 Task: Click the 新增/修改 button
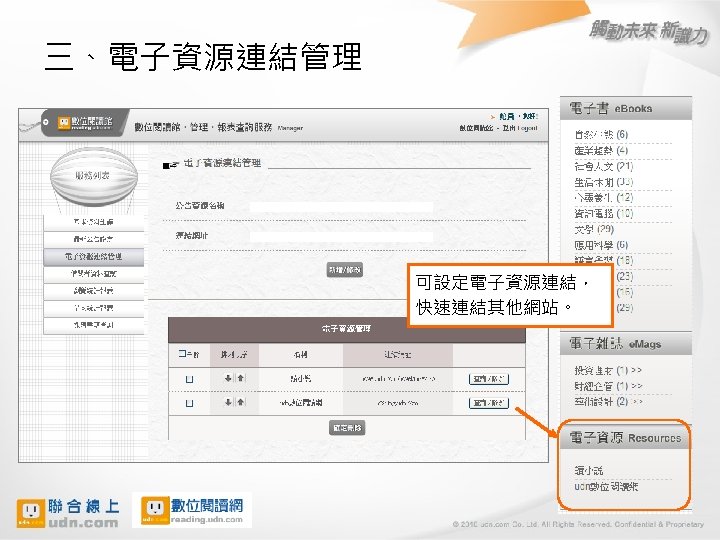[x=345, y=270]
